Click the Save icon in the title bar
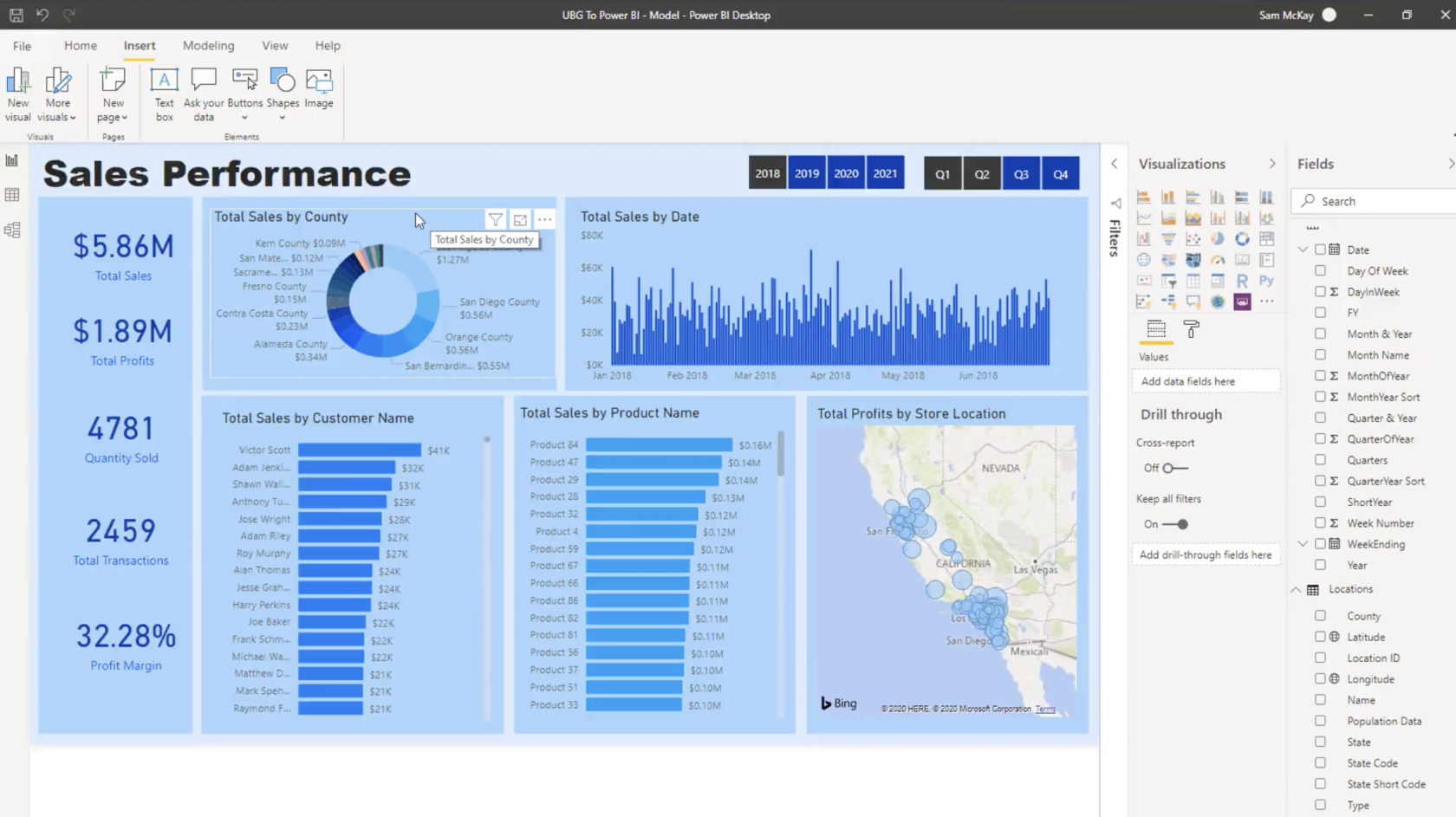 click(x=16, y=15)
